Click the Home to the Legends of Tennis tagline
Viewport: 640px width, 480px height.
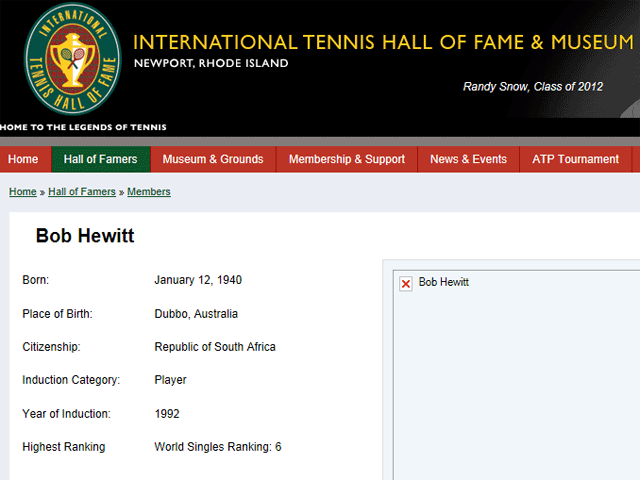tap(83, 127)
